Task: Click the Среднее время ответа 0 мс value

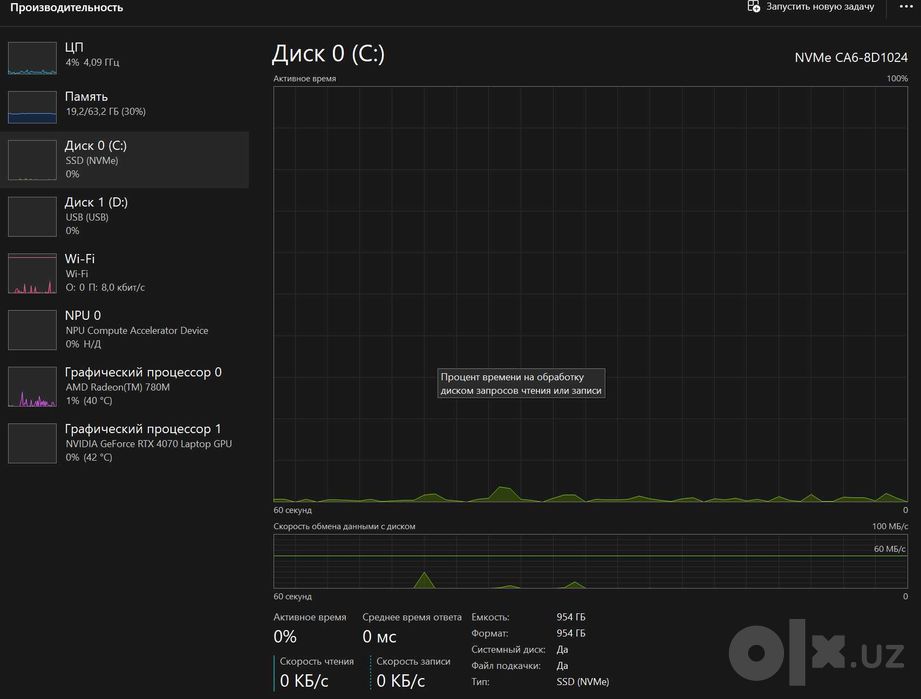Action: [379, 637]
